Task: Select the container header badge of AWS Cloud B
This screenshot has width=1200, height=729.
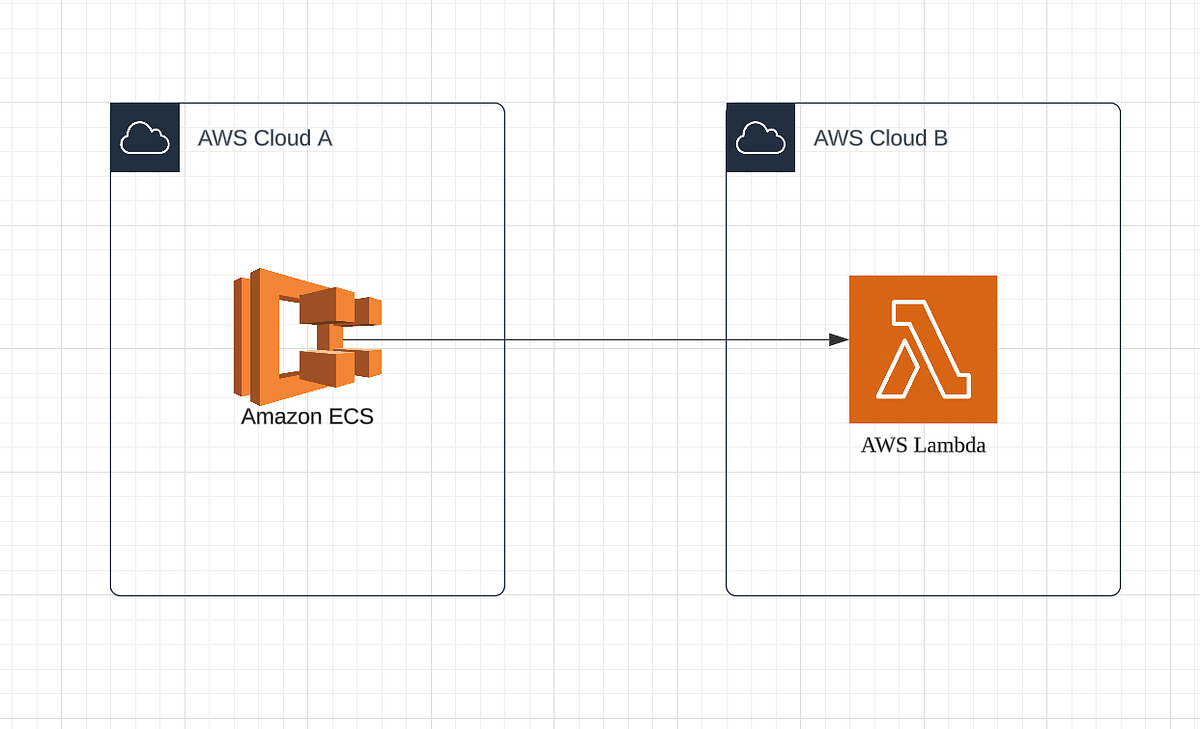Action: [x=760, y=137]
